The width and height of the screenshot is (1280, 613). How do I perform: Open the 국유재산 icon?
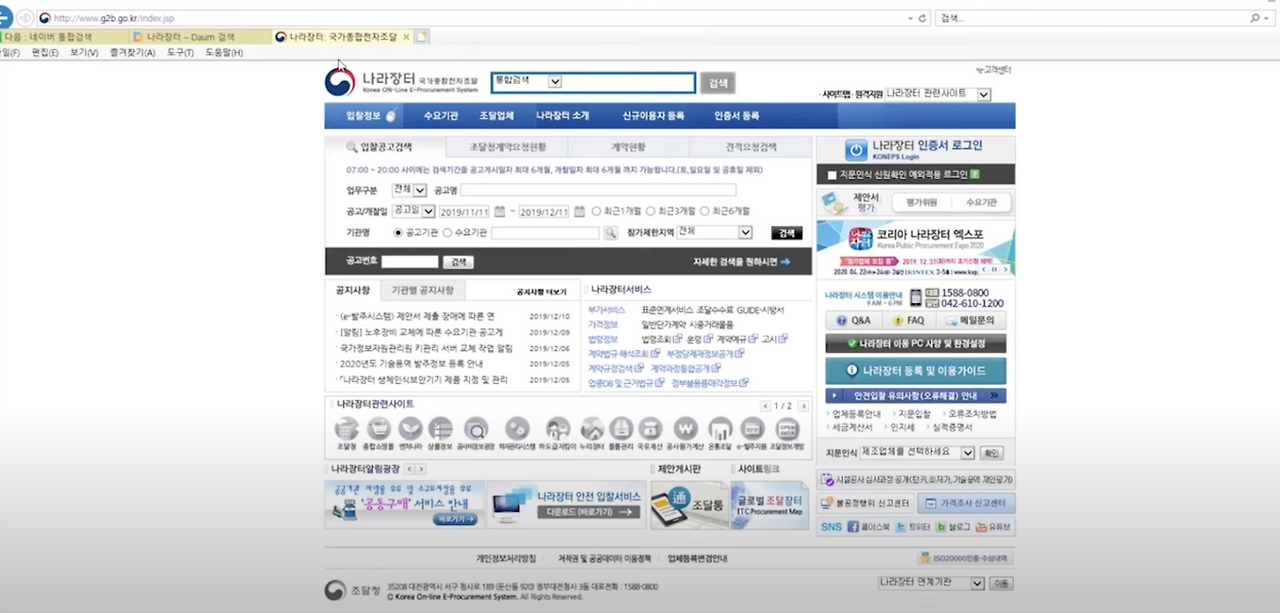tap(650, 428)
